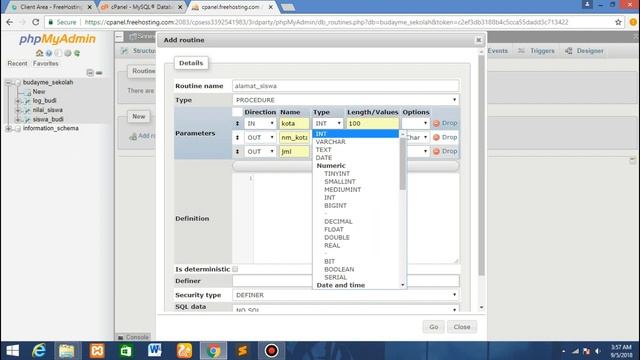Toggle Is deterministic checkbox
The height and width of the screenshot is (360, 640).
coord(235,269)
